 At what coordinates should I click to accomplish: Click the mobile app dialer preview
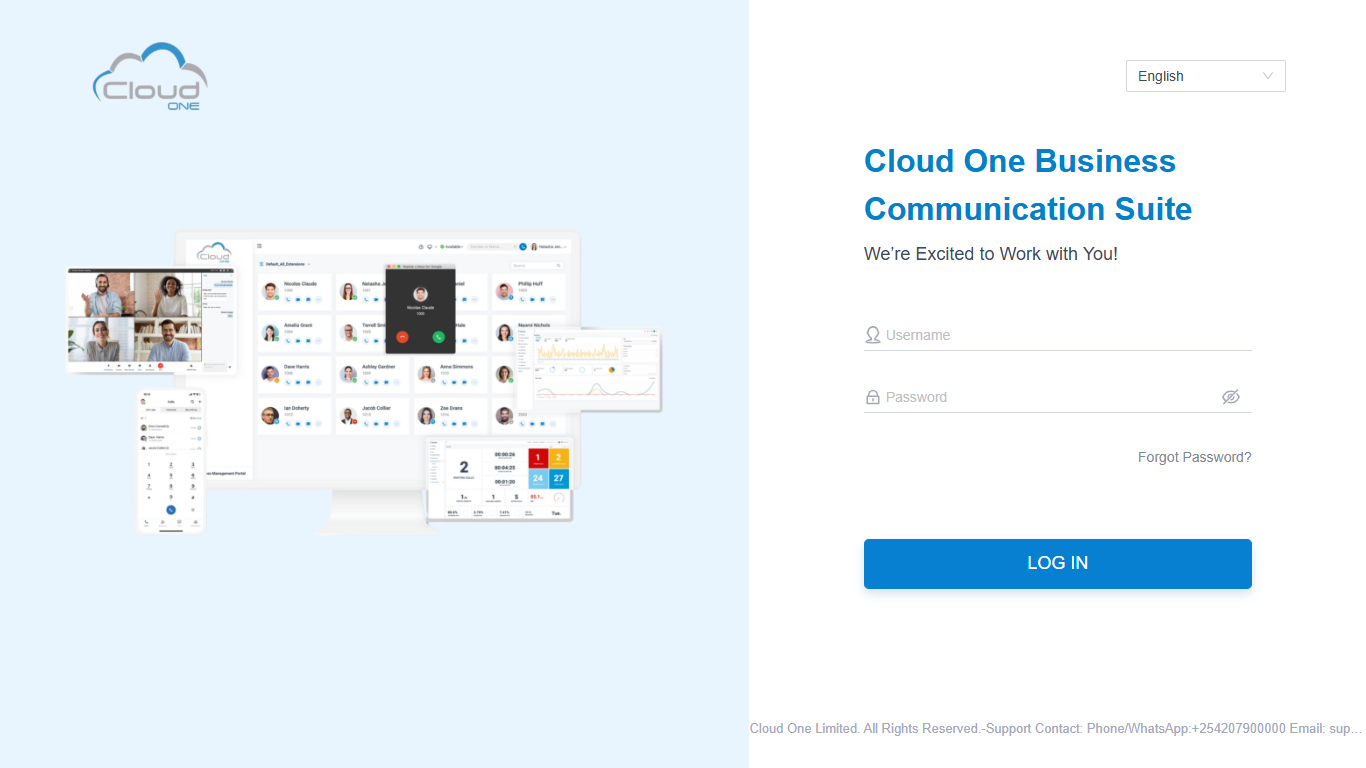point(171,462)
